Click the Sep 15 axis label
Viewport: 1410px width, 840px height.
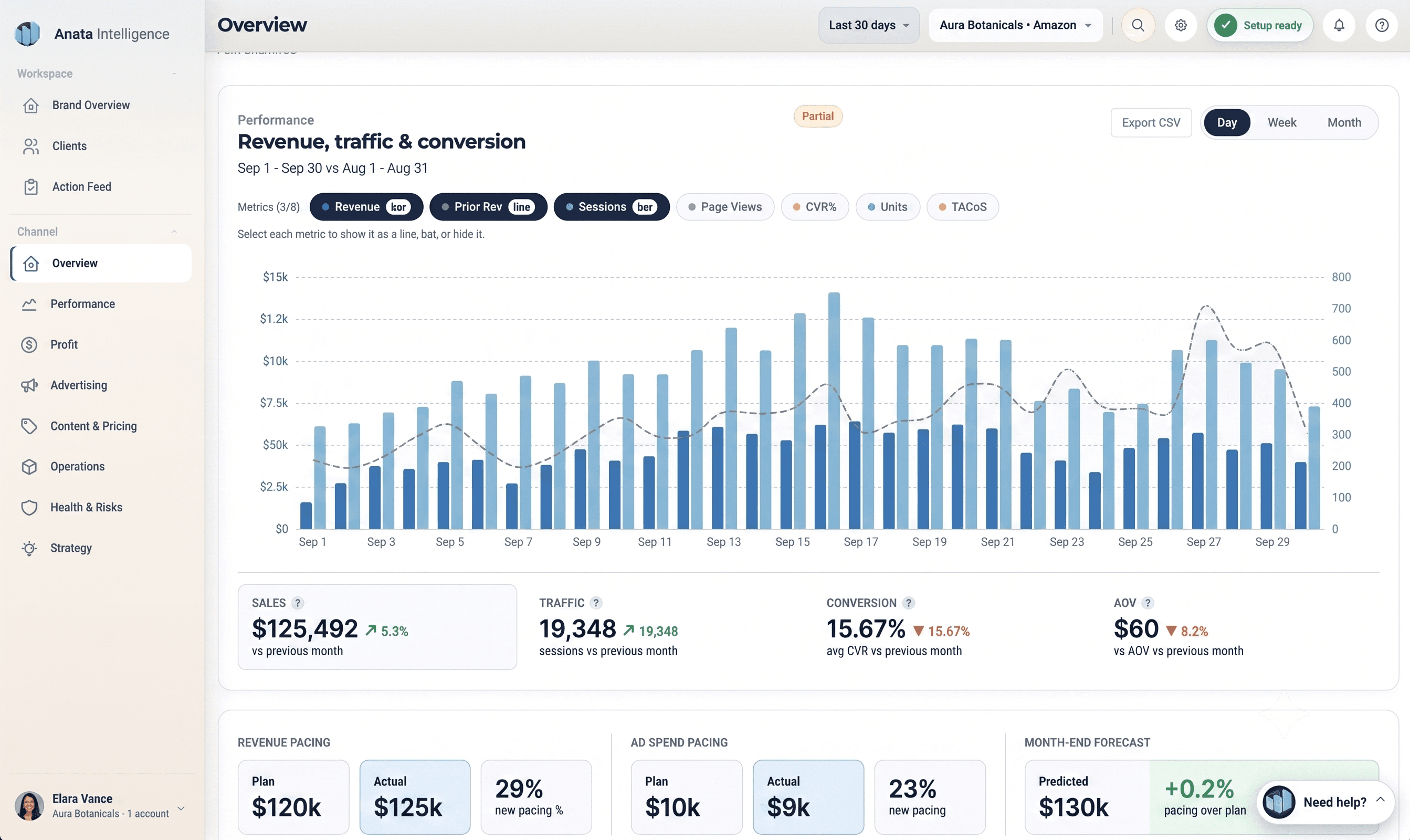[792, 542]
